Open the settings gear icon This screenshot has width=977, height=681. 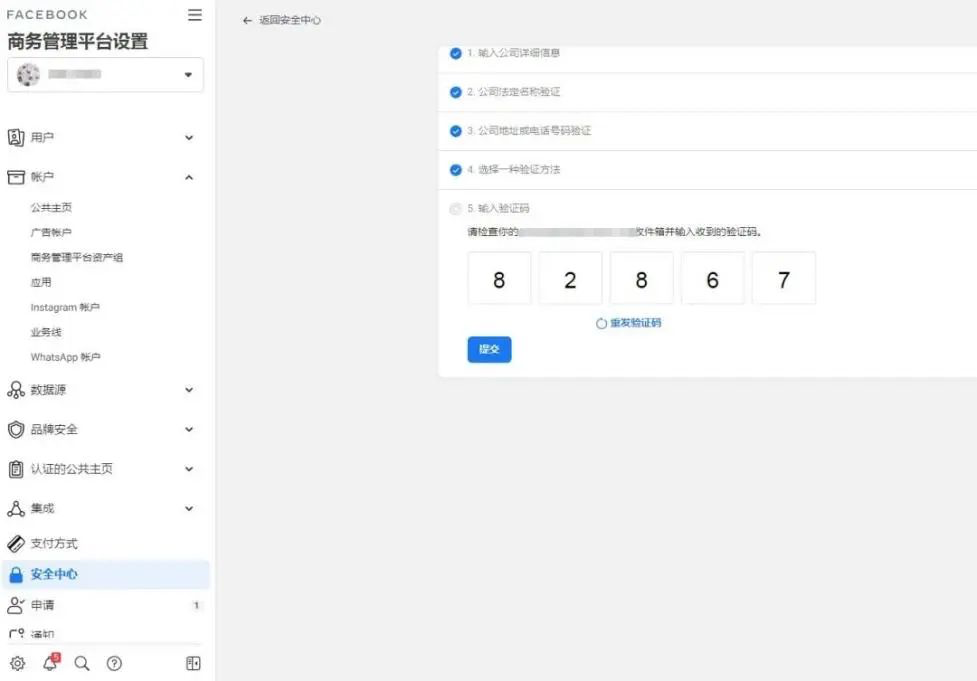(16, 663)
